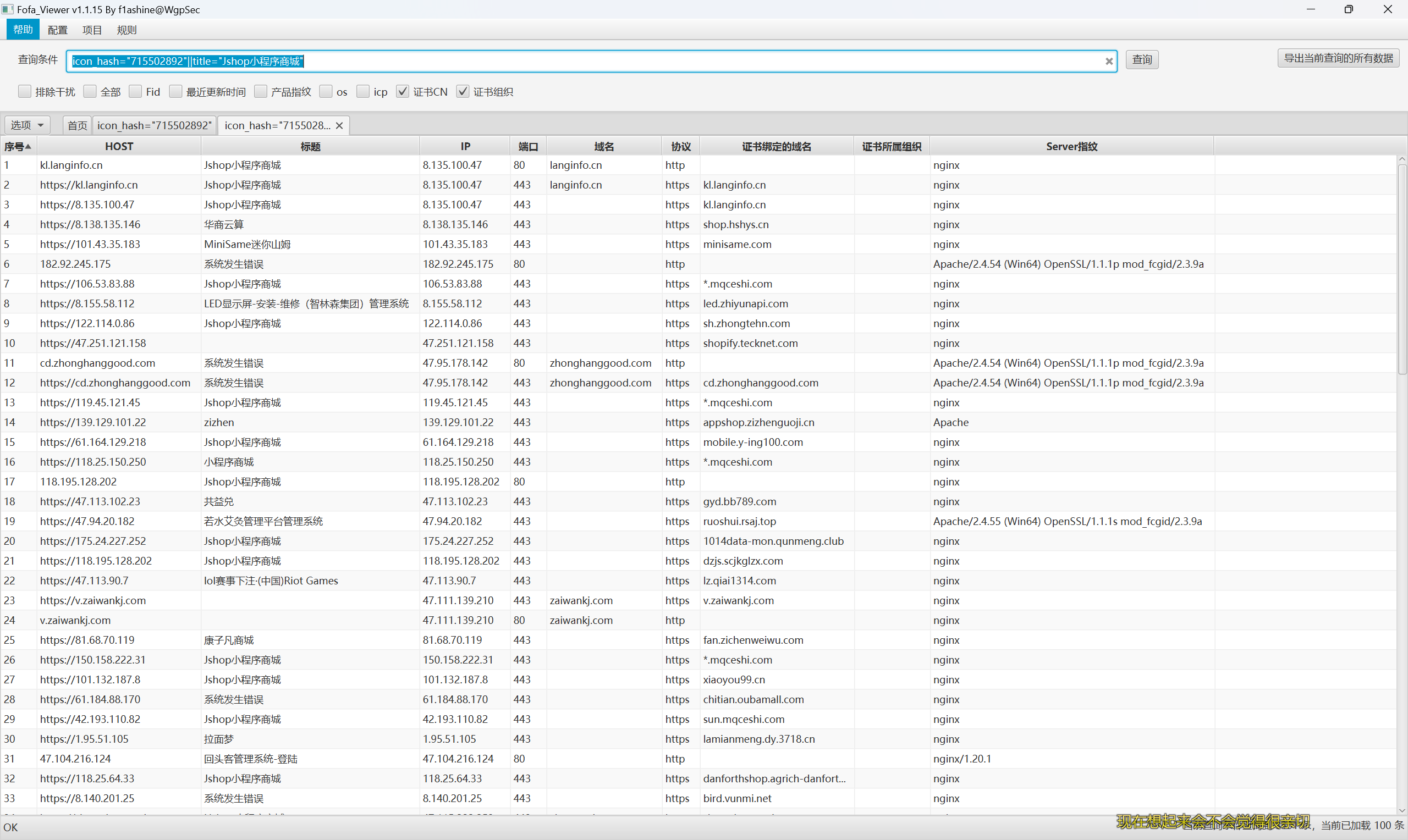Check the icp option
Image resolution: width=1408 pixels, height=840 pixels.
click(x=363, y=92)
